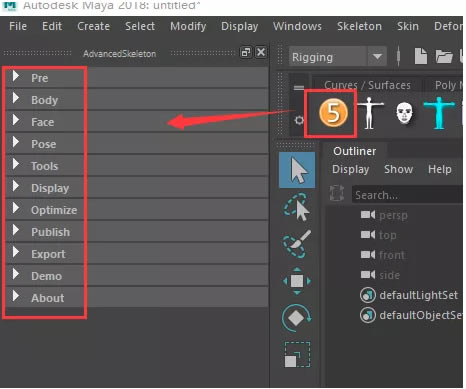Open the main Display menu
Image resolution: width=466 pixels, height=389 pixels.
239,26
